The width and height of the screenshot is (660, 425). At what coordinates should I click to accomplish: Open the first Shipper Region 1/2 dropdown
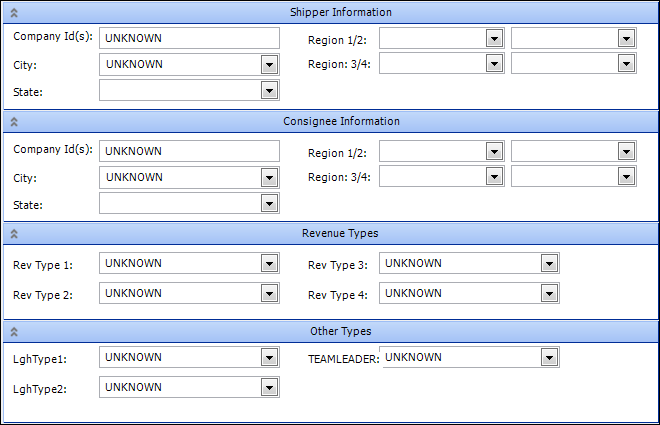pyautogui.click(x=493, y=38)
